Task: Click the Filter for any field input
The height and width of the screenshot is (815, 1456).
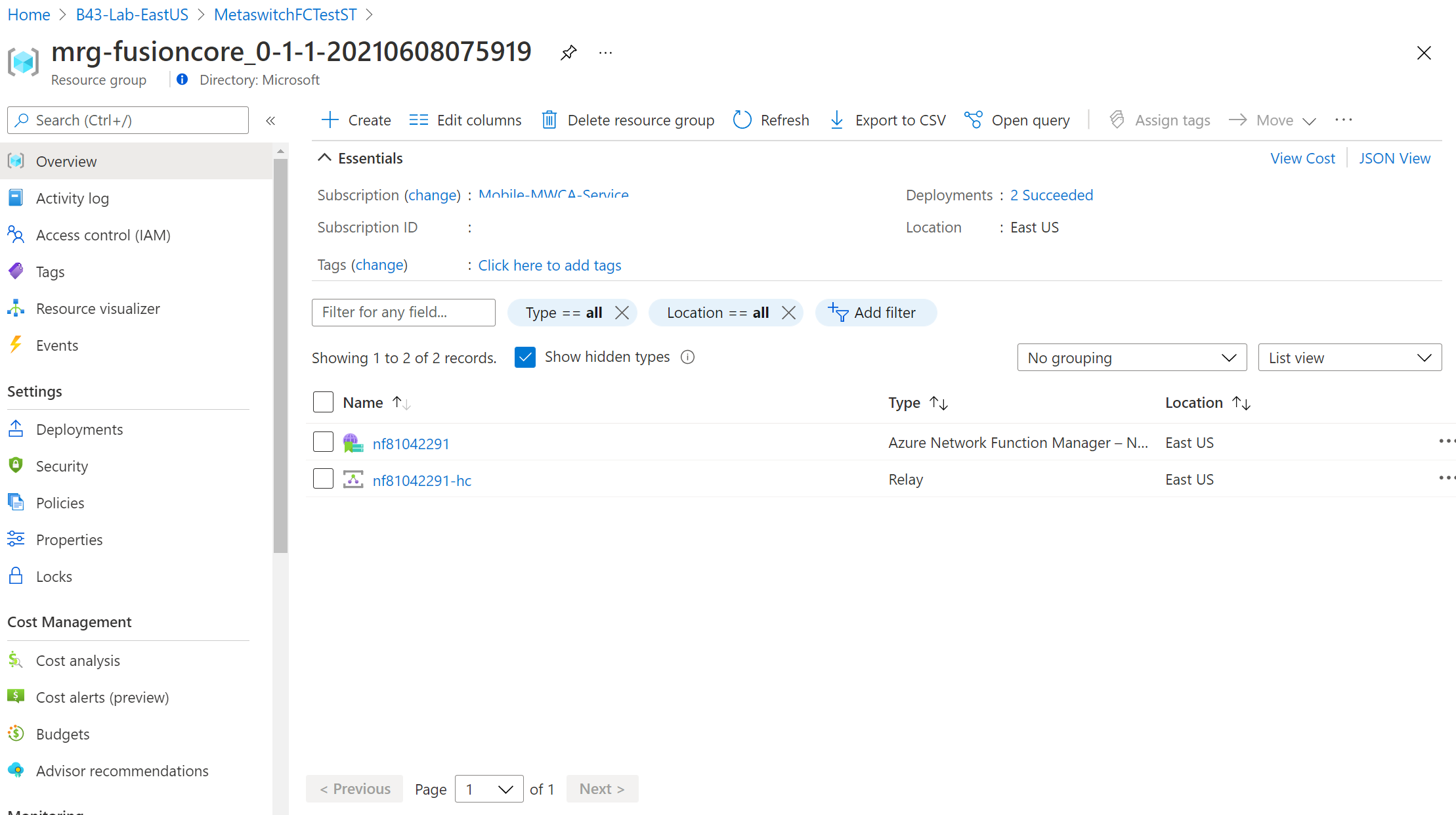Action: 403,313
